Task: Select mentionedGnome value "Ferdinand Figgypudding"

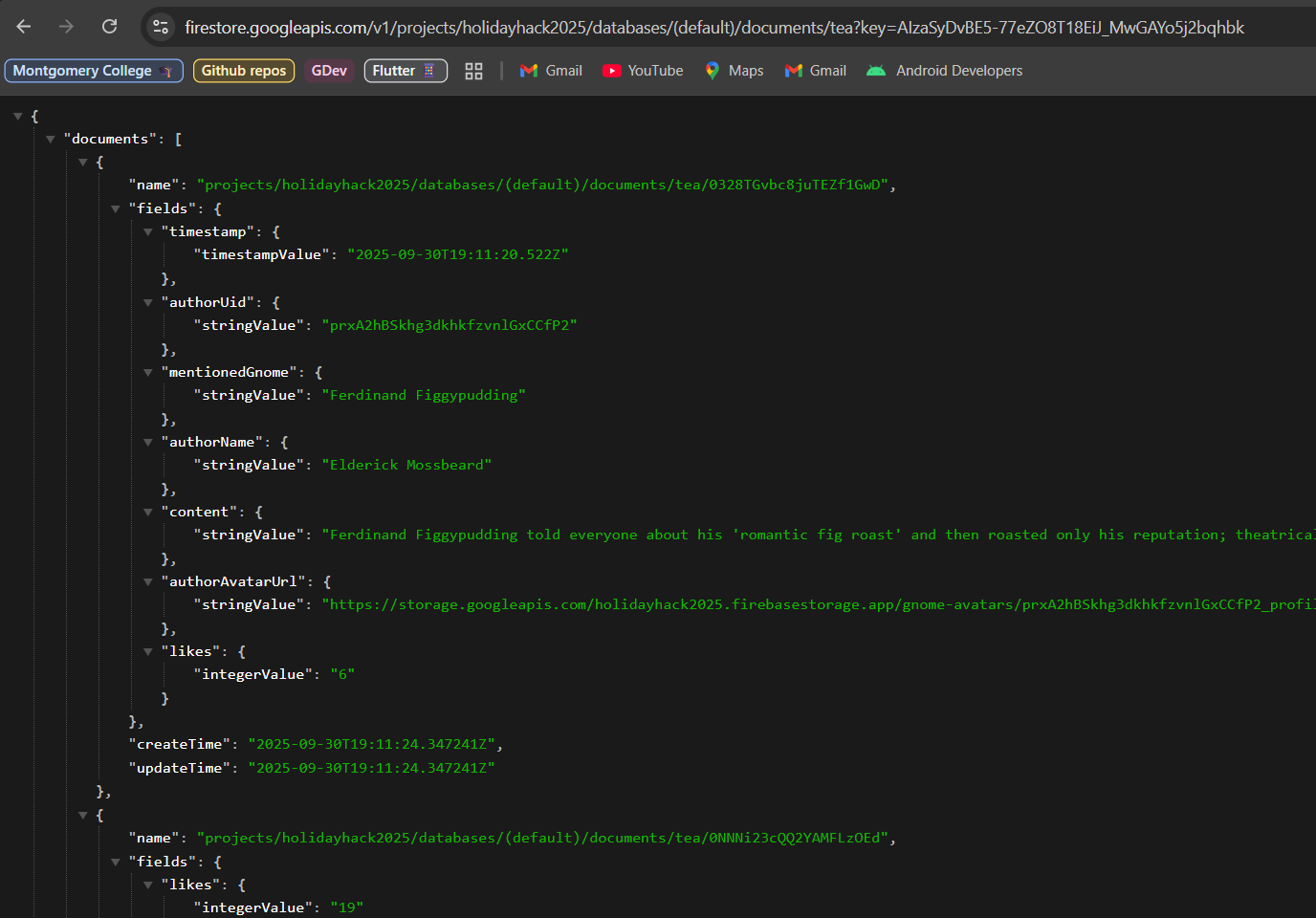Action: pyautogui.click(x=424, y=395)
